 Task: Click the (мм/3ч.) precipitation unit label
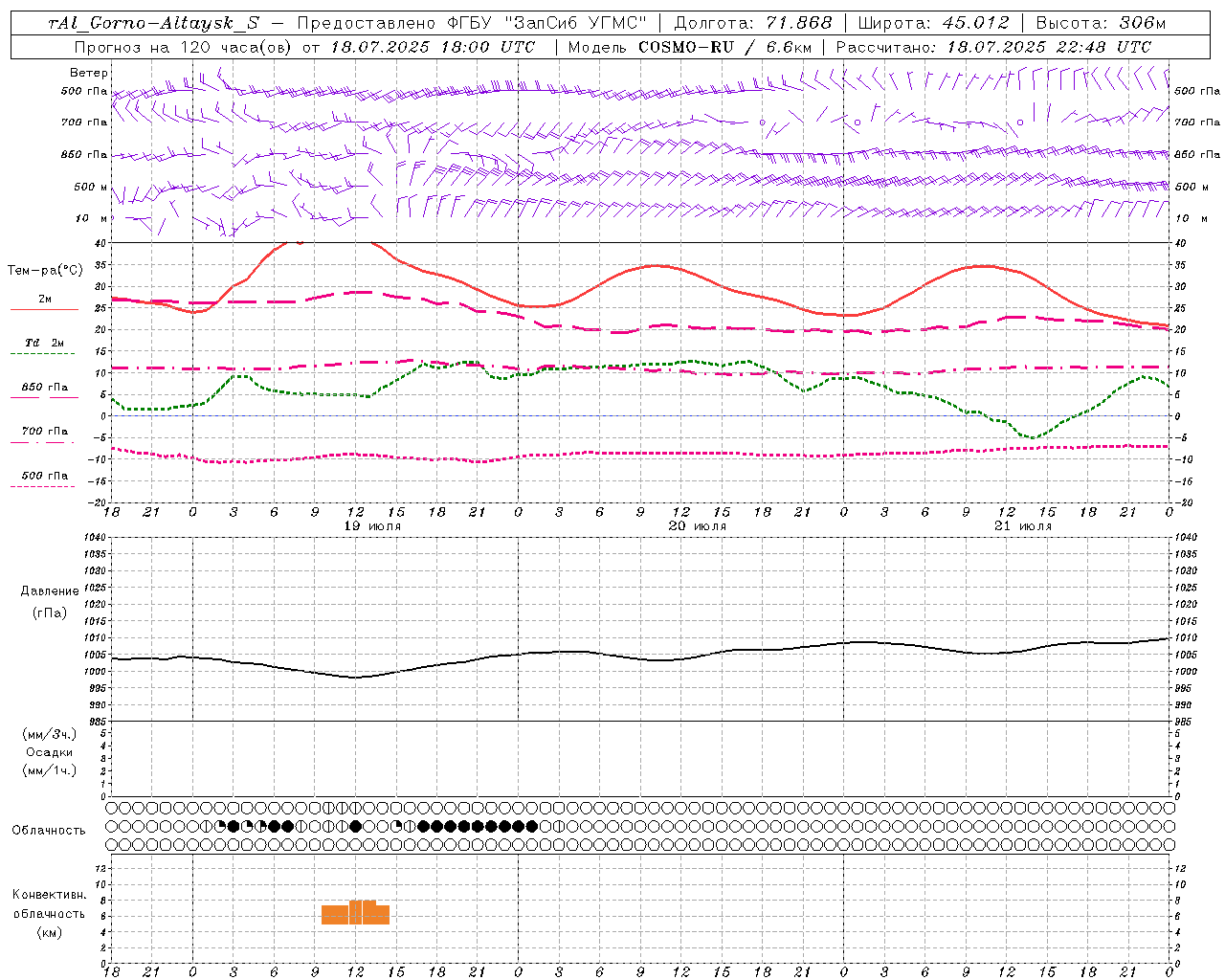point(50,734)
